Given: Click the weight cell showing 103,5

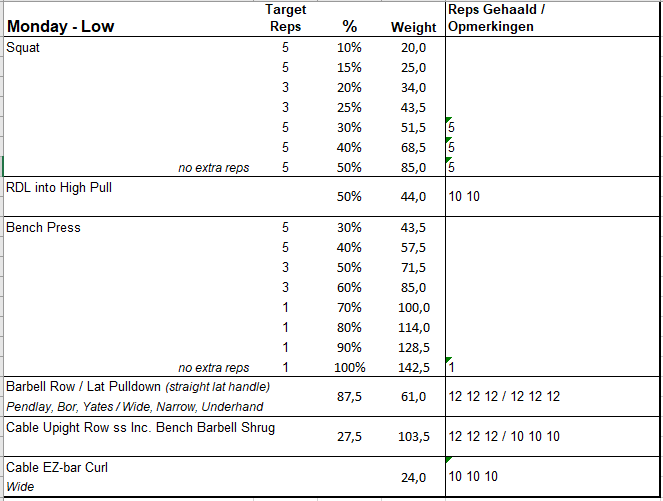Looking at the screenshot, I should [412, 437].
